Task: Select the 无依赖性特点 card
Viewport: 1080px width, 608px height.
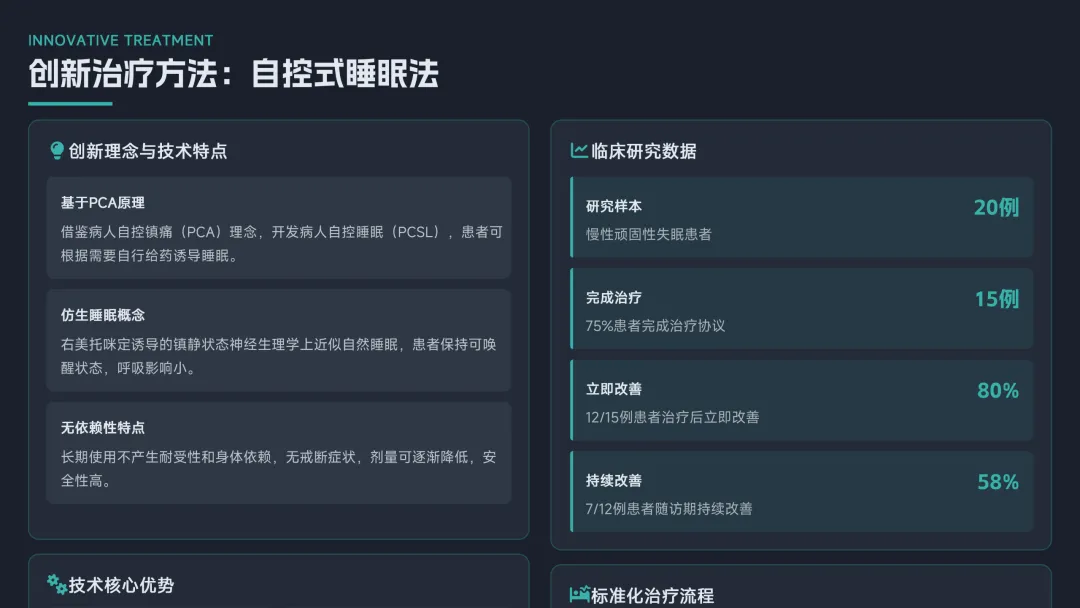Action: point(279,453)
